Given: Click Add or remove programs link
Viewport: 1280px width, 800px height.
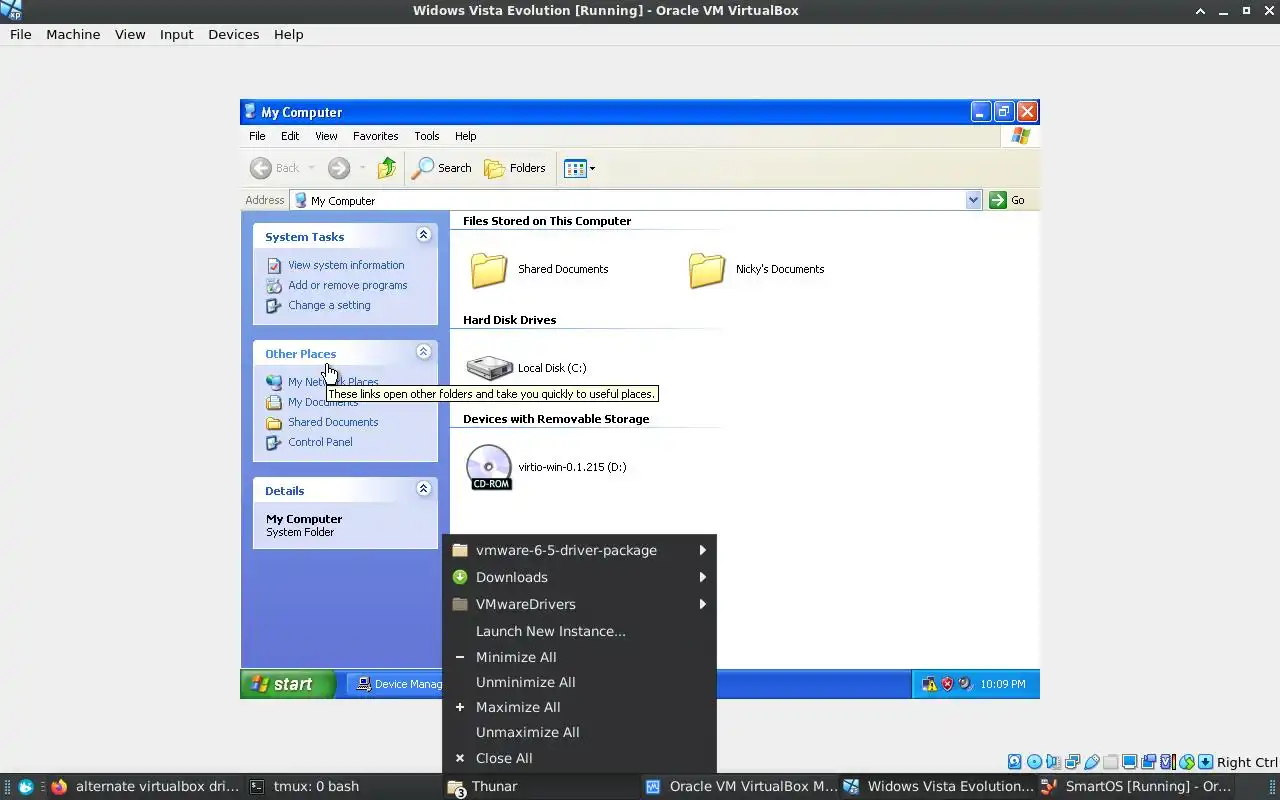Looking at the screenshot, I should [x=348, y=285].
